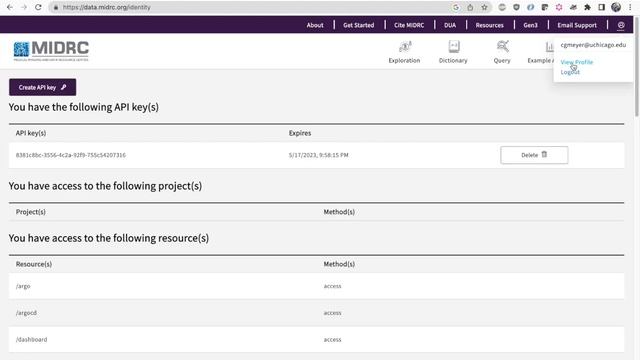Screen dimensions: 640x360
Task: Click the API key(s) column header
Action: click(x=31, y=133)
